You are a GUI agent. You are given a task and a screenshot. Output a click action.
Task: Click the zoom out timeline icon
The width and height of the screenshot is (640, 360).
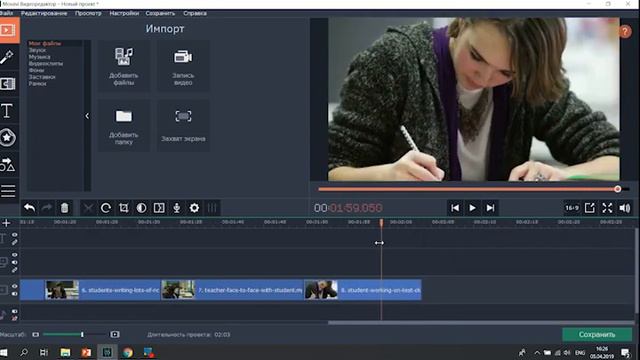(36, 334)
